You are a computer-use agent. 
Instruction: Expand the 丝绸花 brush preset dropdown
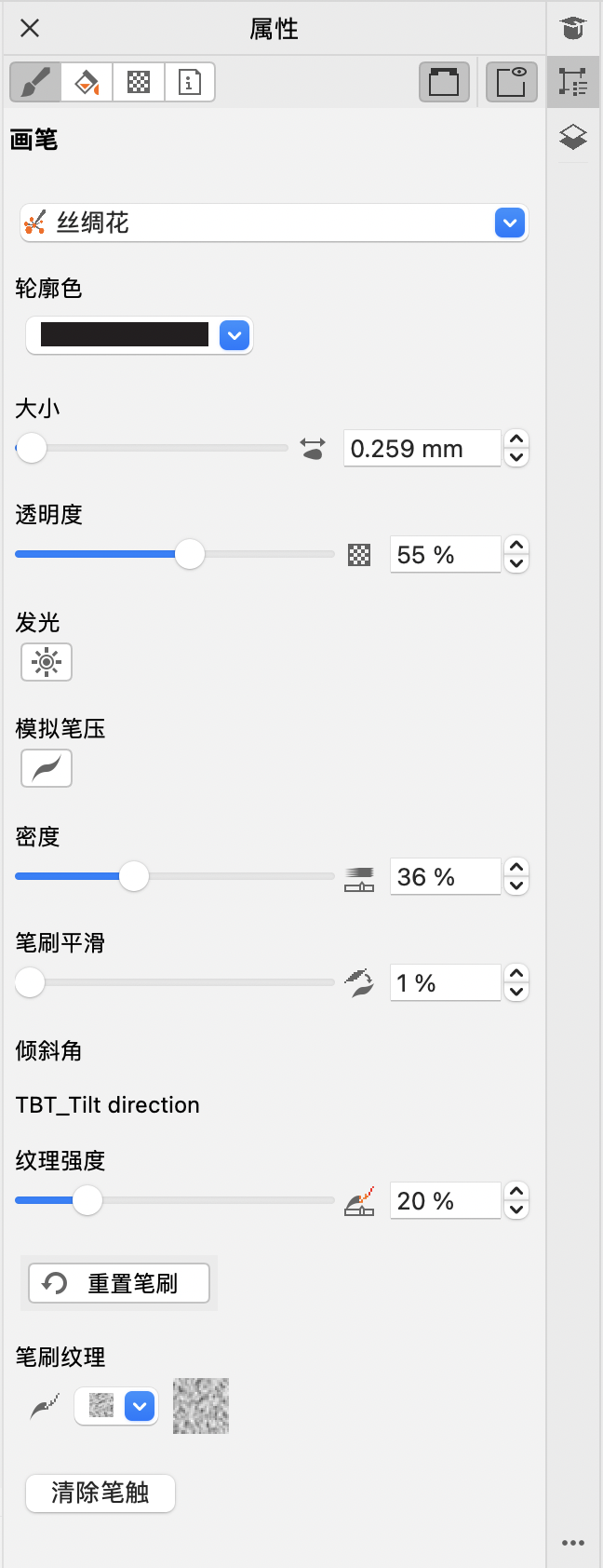tap(510, 223)
